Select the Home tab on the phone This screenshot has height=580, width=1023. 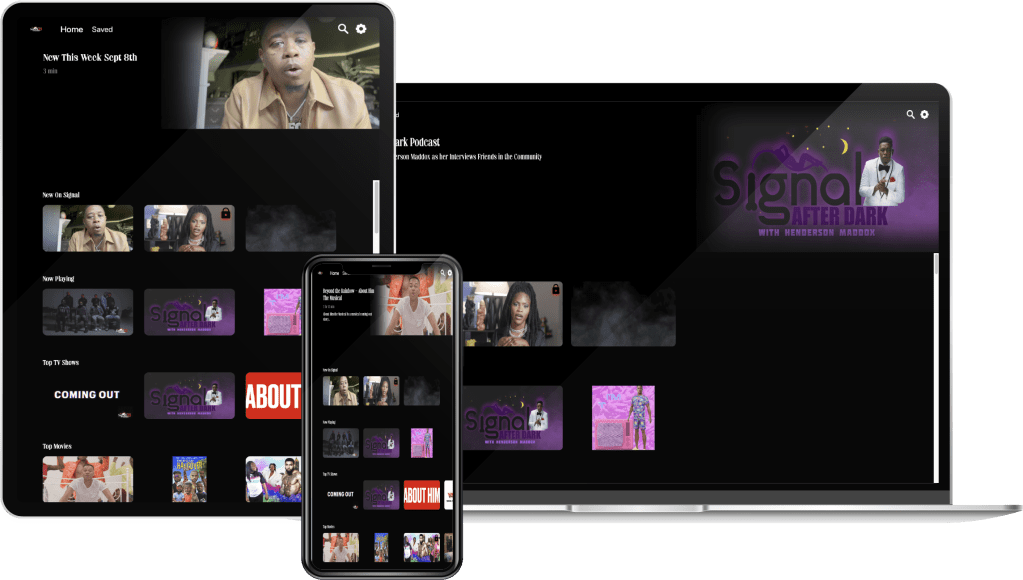tap(334, 272)
